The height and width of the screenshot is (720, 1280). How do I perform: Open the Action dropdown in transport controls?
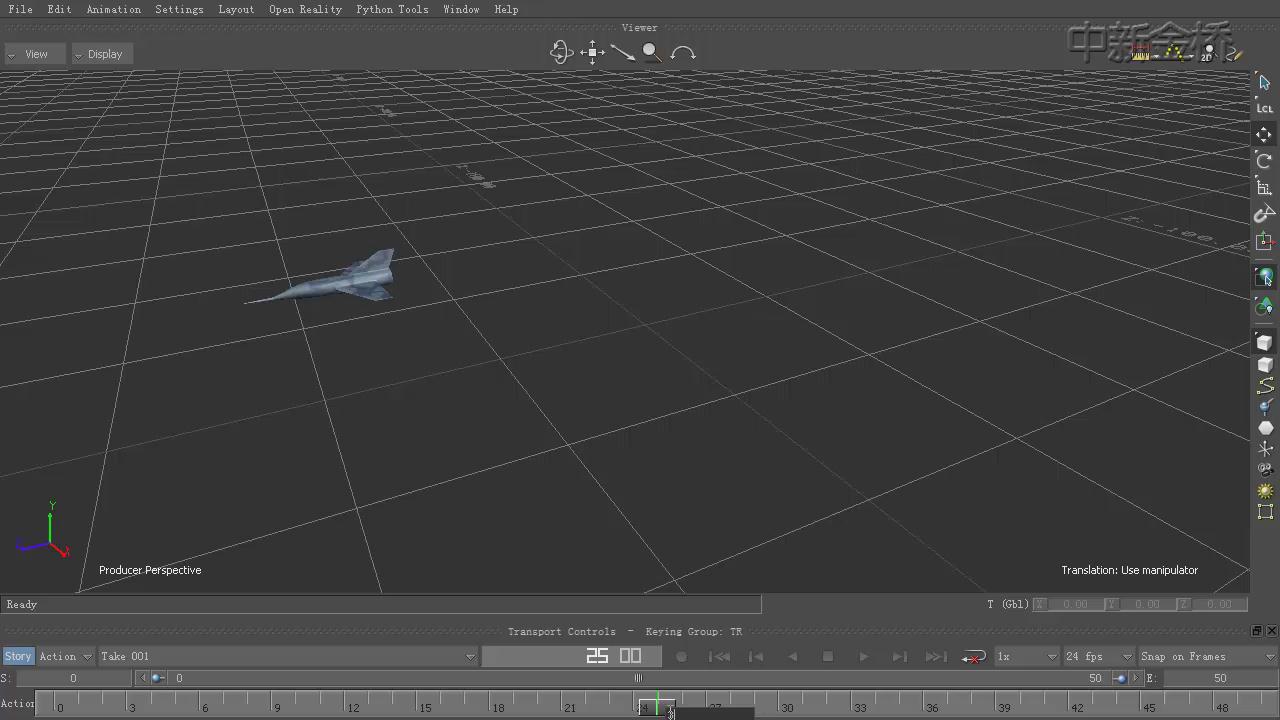click(66, 656)
